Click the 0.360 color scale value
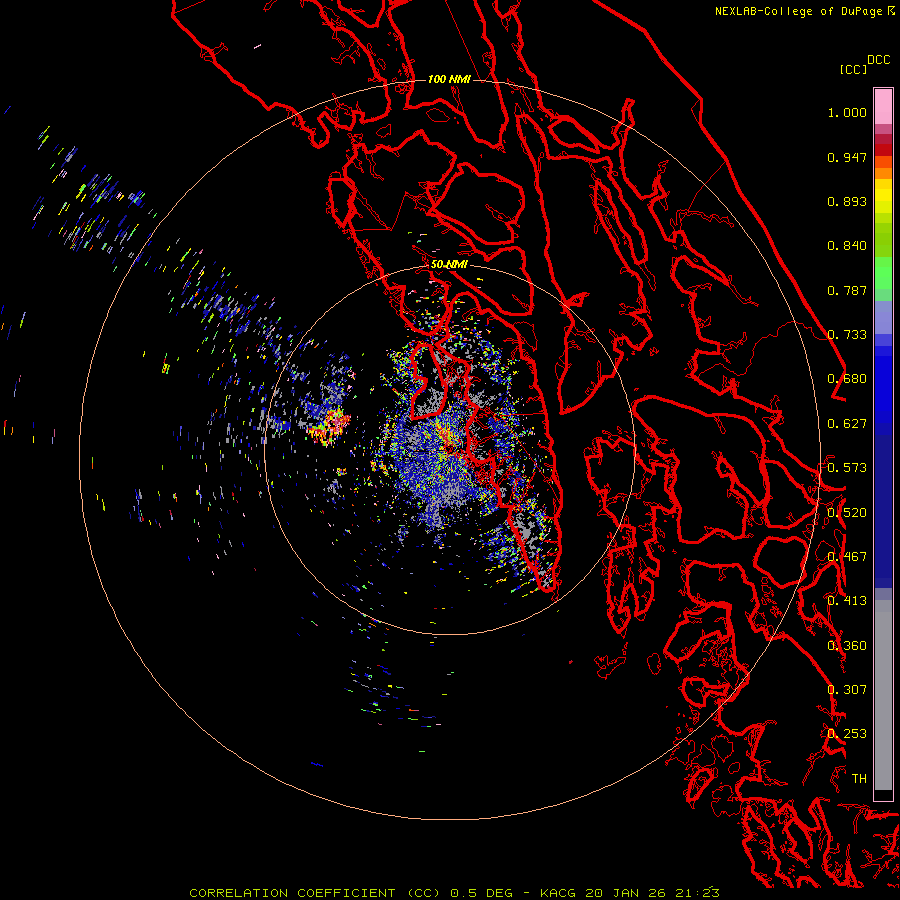The image size is (900, 900). point(847,646)
